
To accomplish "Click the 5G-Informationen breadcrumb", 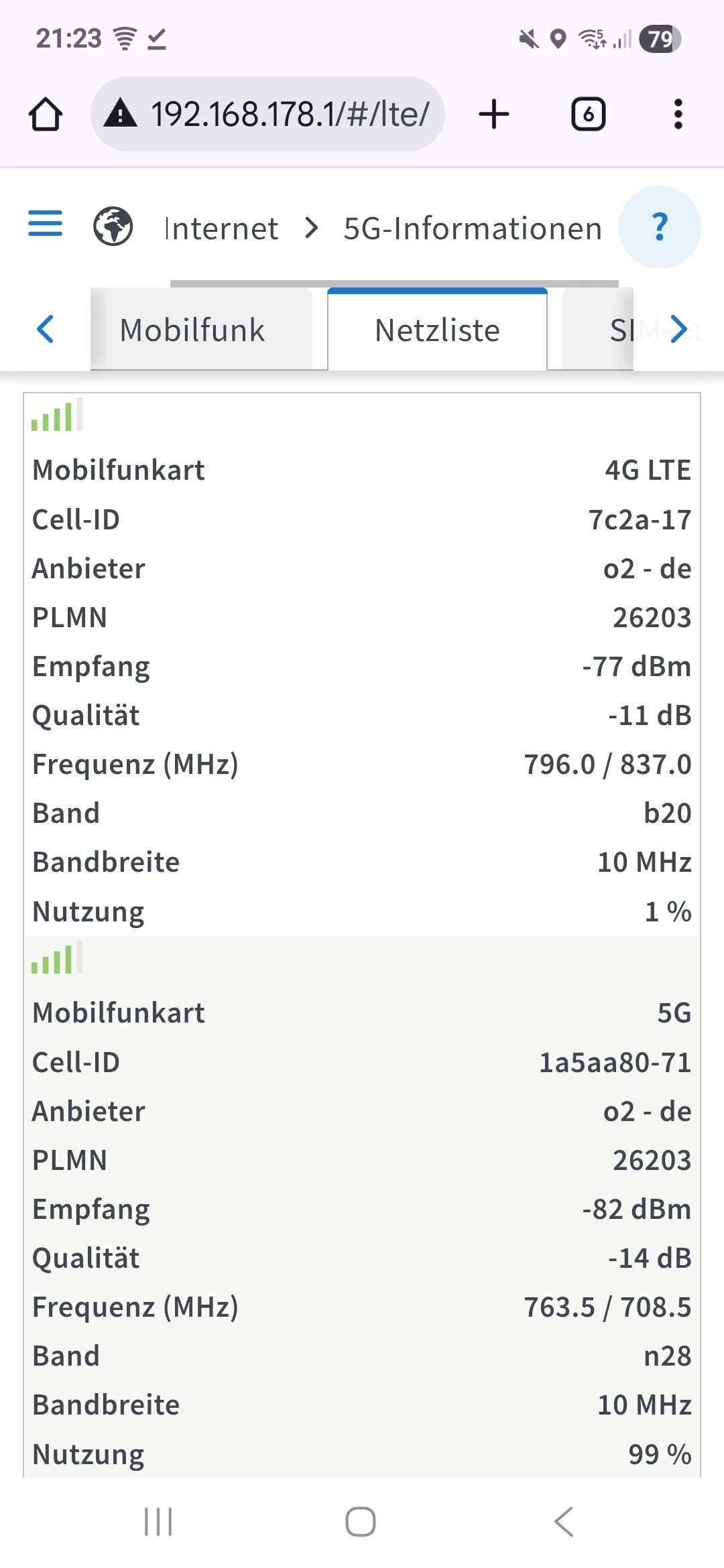I will click(x=473, y=228).
